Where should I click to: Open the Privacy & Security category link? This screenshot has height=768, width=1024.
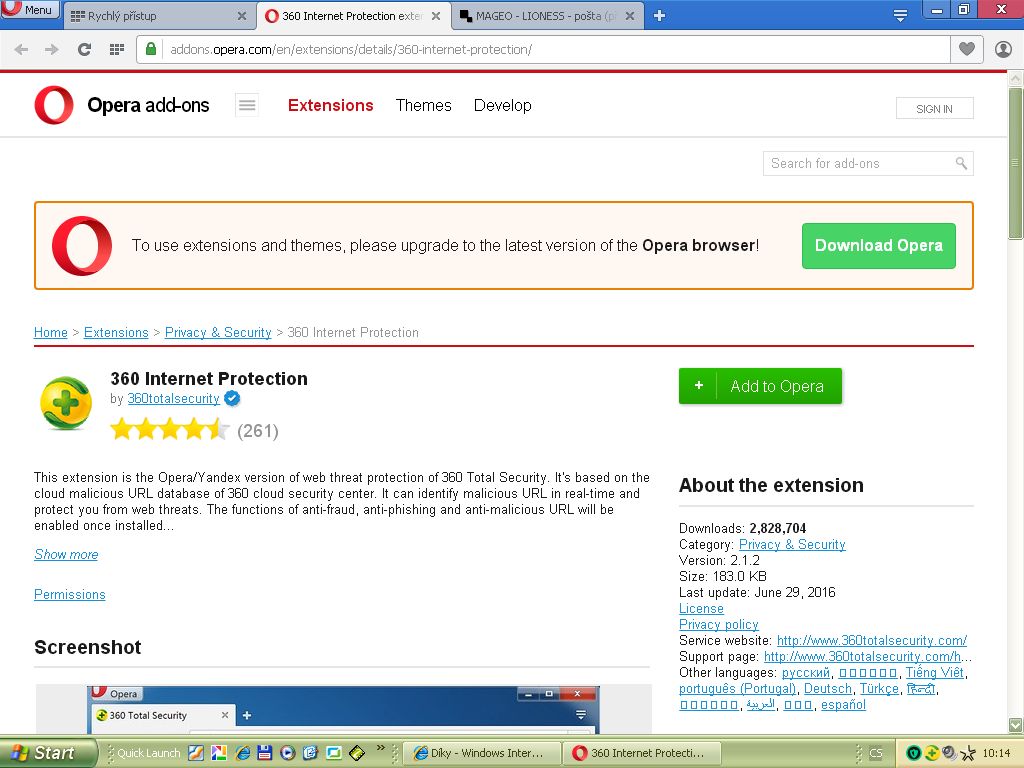pos(792,545)
